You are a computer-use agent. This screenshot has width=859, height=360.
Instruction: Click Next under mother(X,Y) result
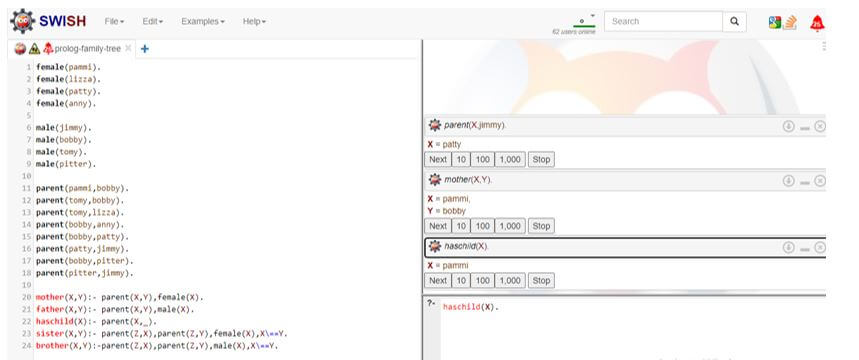click(x=438, y=226)
